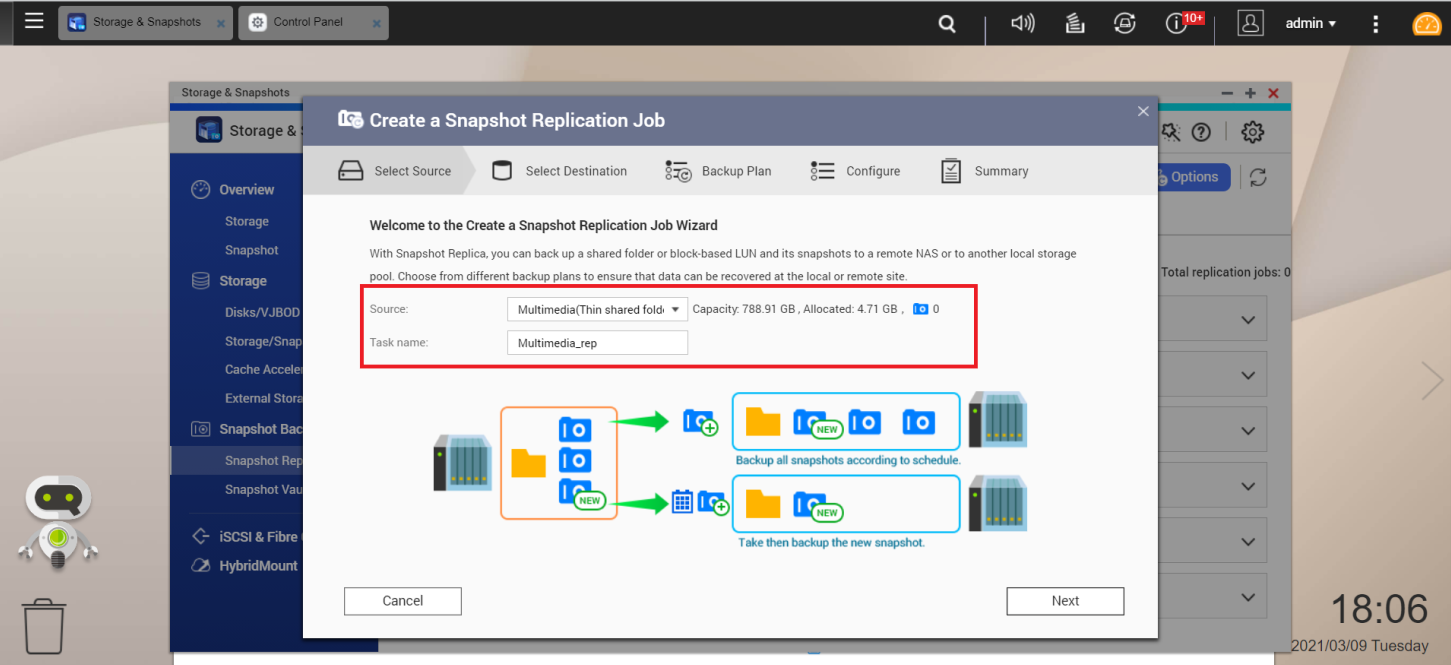The image size is (1451, 665).
Task: Open Storage & Snapshots settings gear
Action: [x=1252, y=132]
